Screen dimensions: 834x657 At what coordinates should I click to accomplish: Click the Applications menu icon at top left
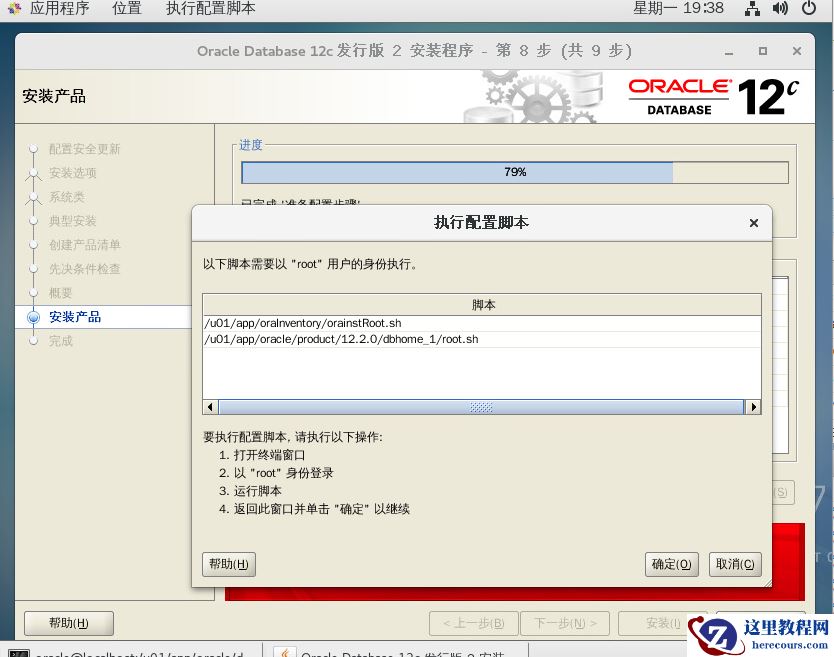[x=14, y=8]
